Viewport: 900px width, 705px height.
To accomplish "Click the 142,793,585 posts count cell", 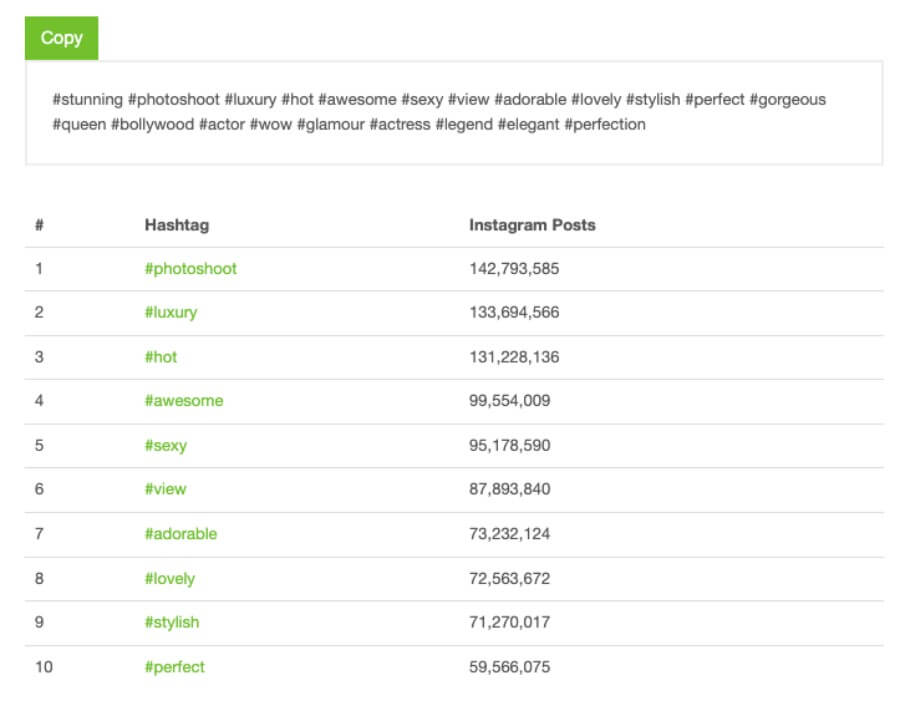I will (514, 269).
